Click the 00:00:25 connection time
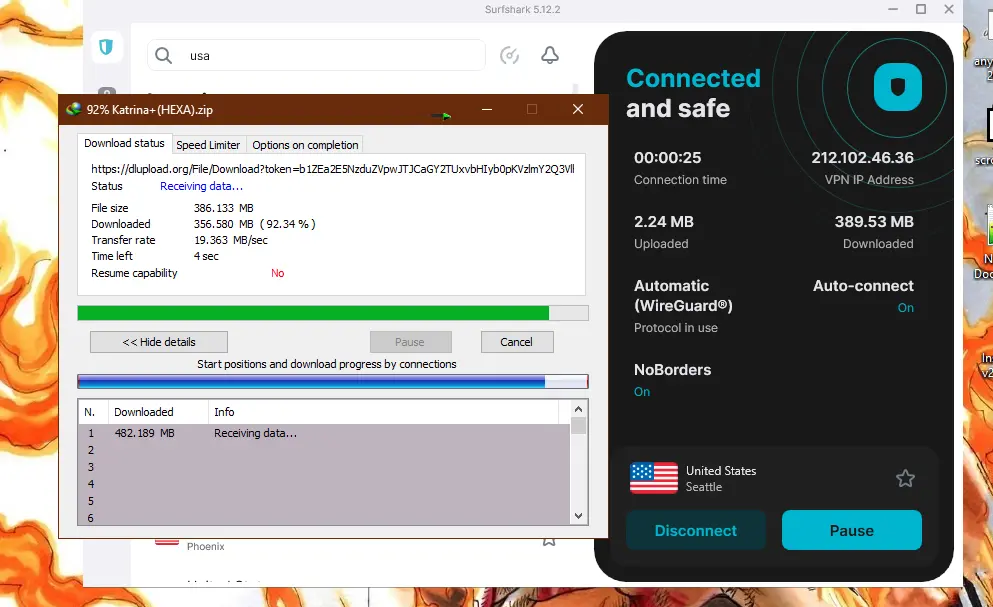Viewport: 993px width, 607px height. 667,158
